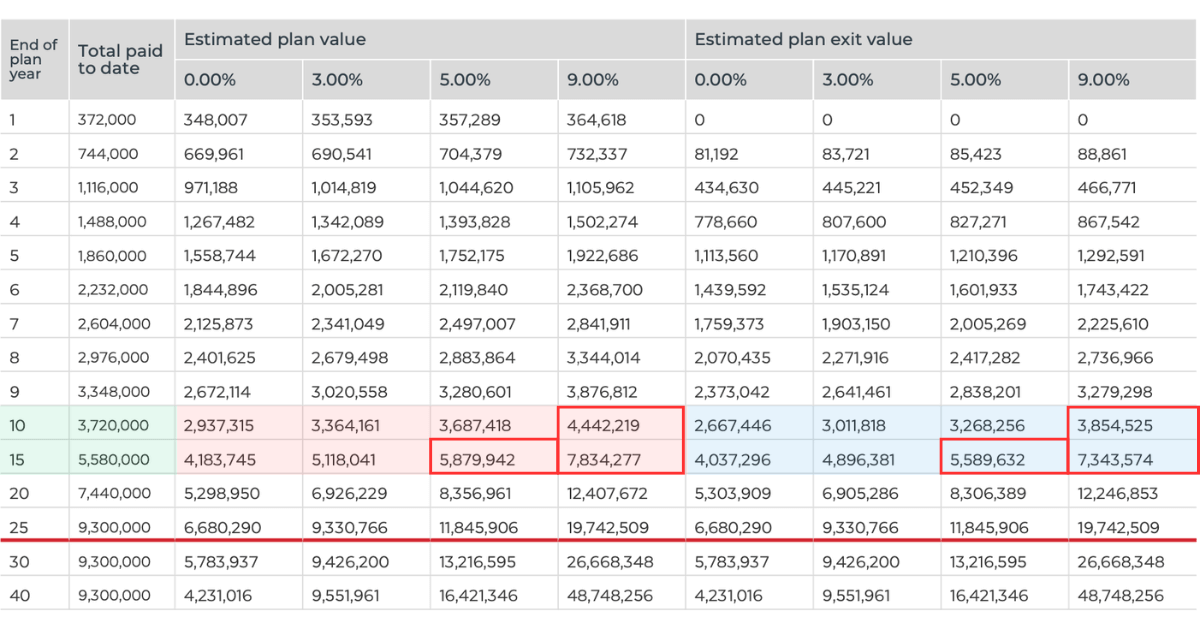Click the red-outlined cell 5,879,942
This screenshot has height=630, width=1200.
pos(475,460)
